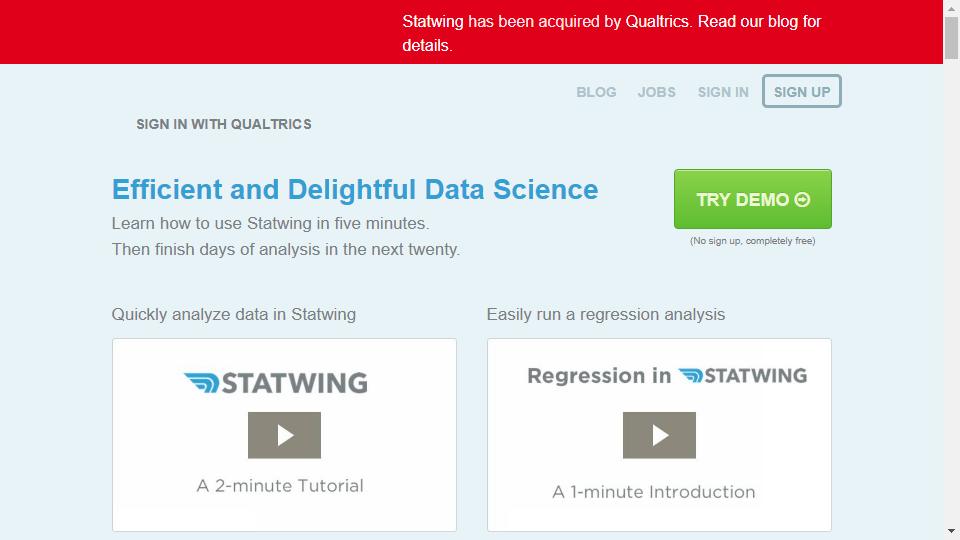
Task: Click the Qualtrics acquisition banner text
Action: tap(611, 33)
